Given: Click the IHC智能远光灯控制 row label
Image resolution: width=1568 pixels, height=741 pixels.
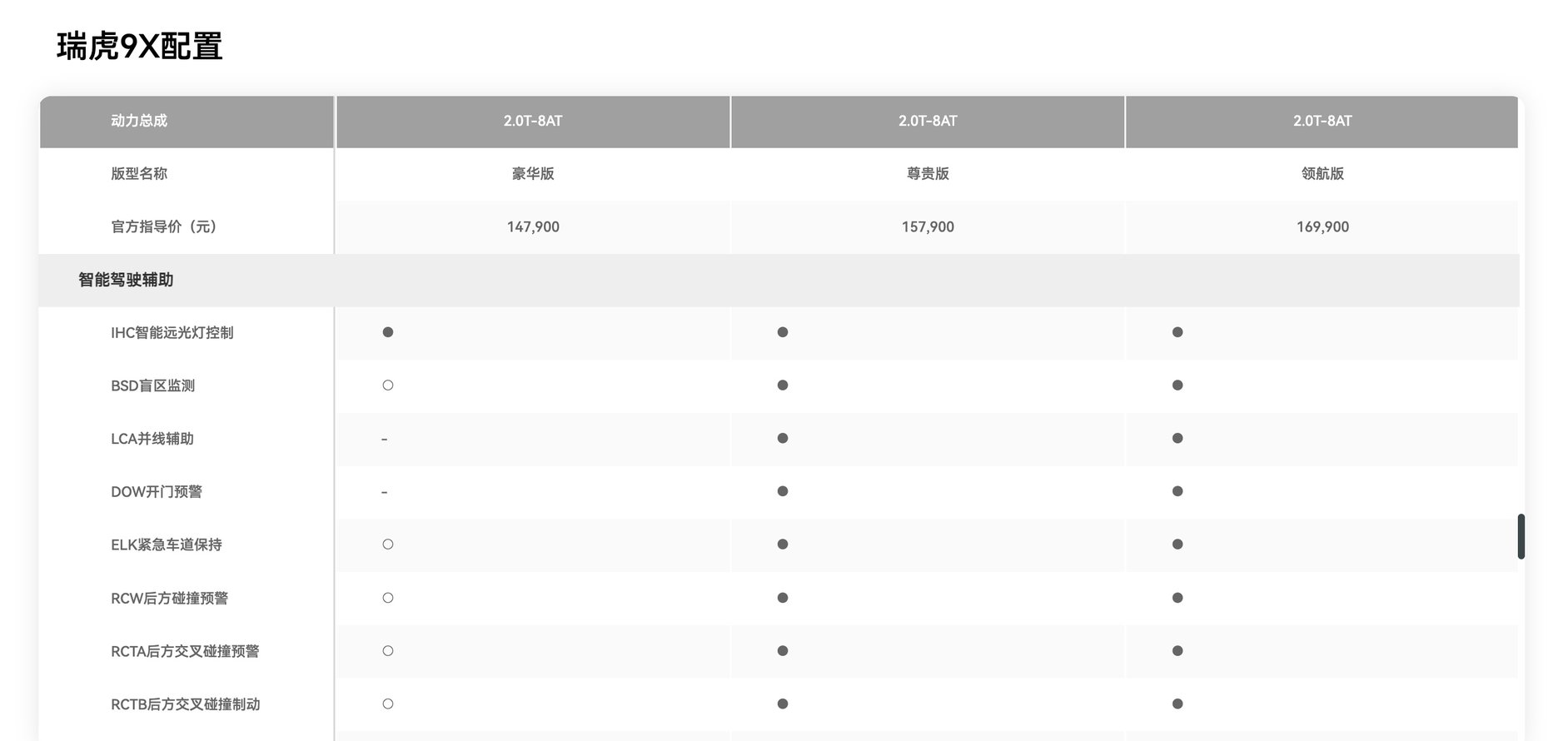Looking at the screenshot, I should 172,333.
